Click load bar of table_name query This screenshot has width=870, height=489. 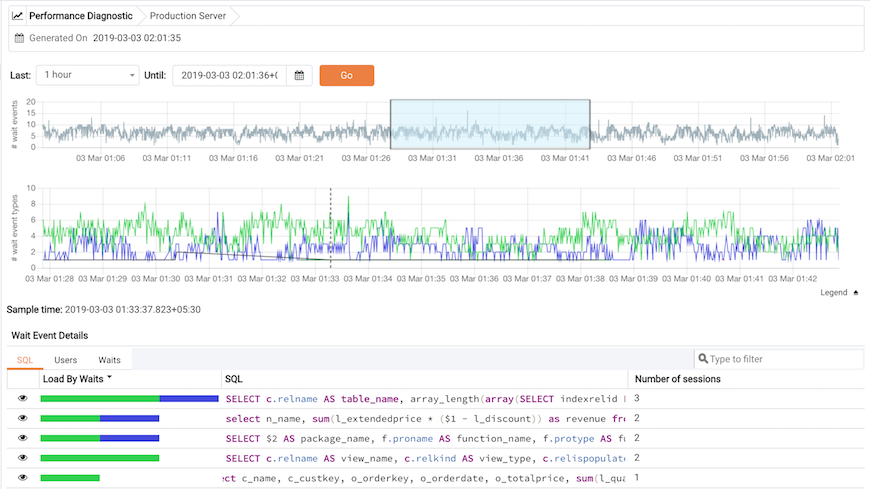[129, 399]
